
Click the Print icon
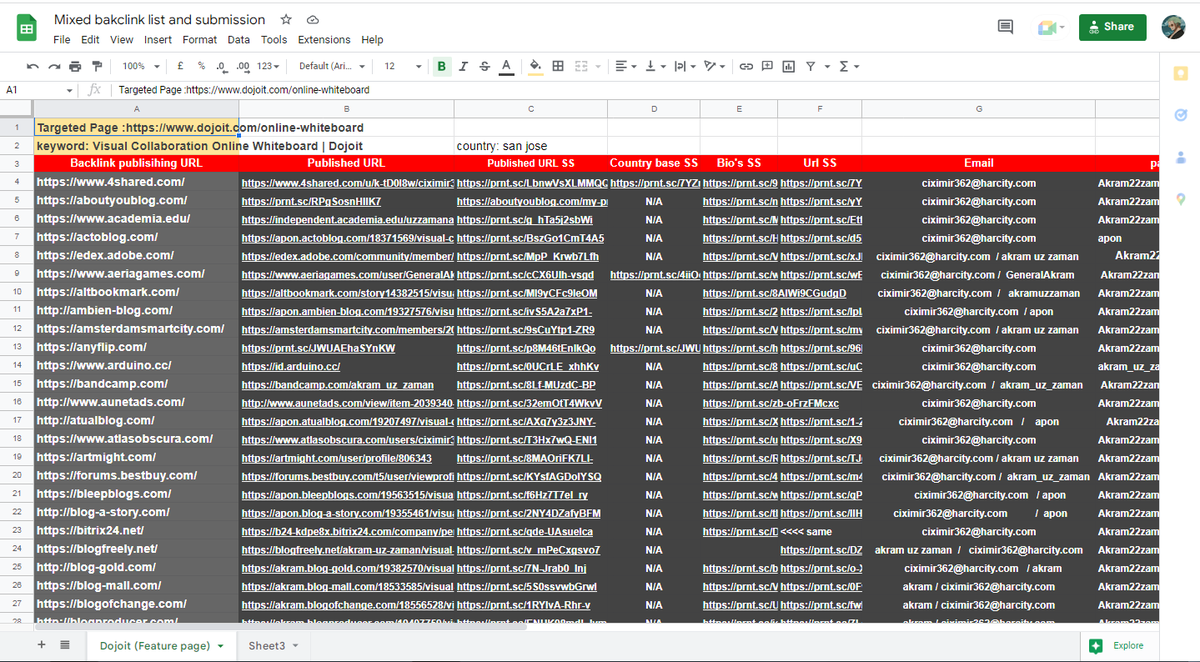[x=76, y=66]
